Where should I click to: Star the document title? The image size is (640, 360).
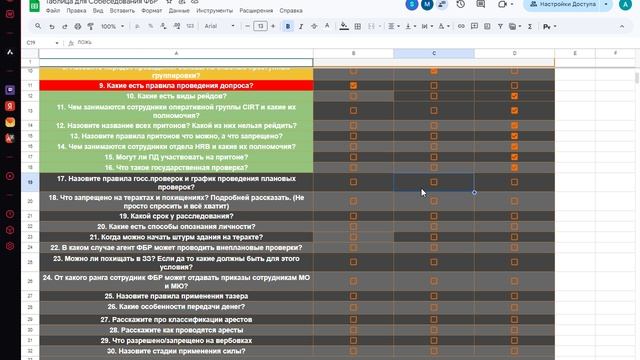(169, 2)
